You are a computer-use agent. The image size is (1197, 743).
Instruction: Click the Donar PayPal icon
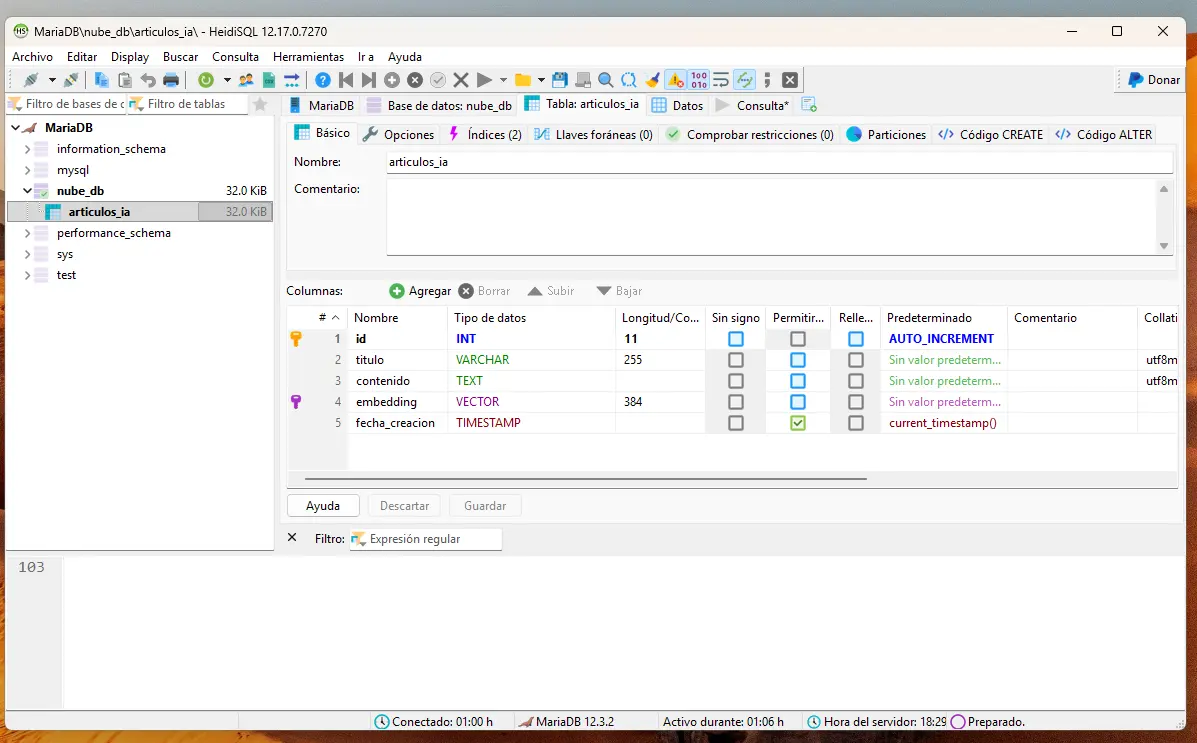(1135, 79)
